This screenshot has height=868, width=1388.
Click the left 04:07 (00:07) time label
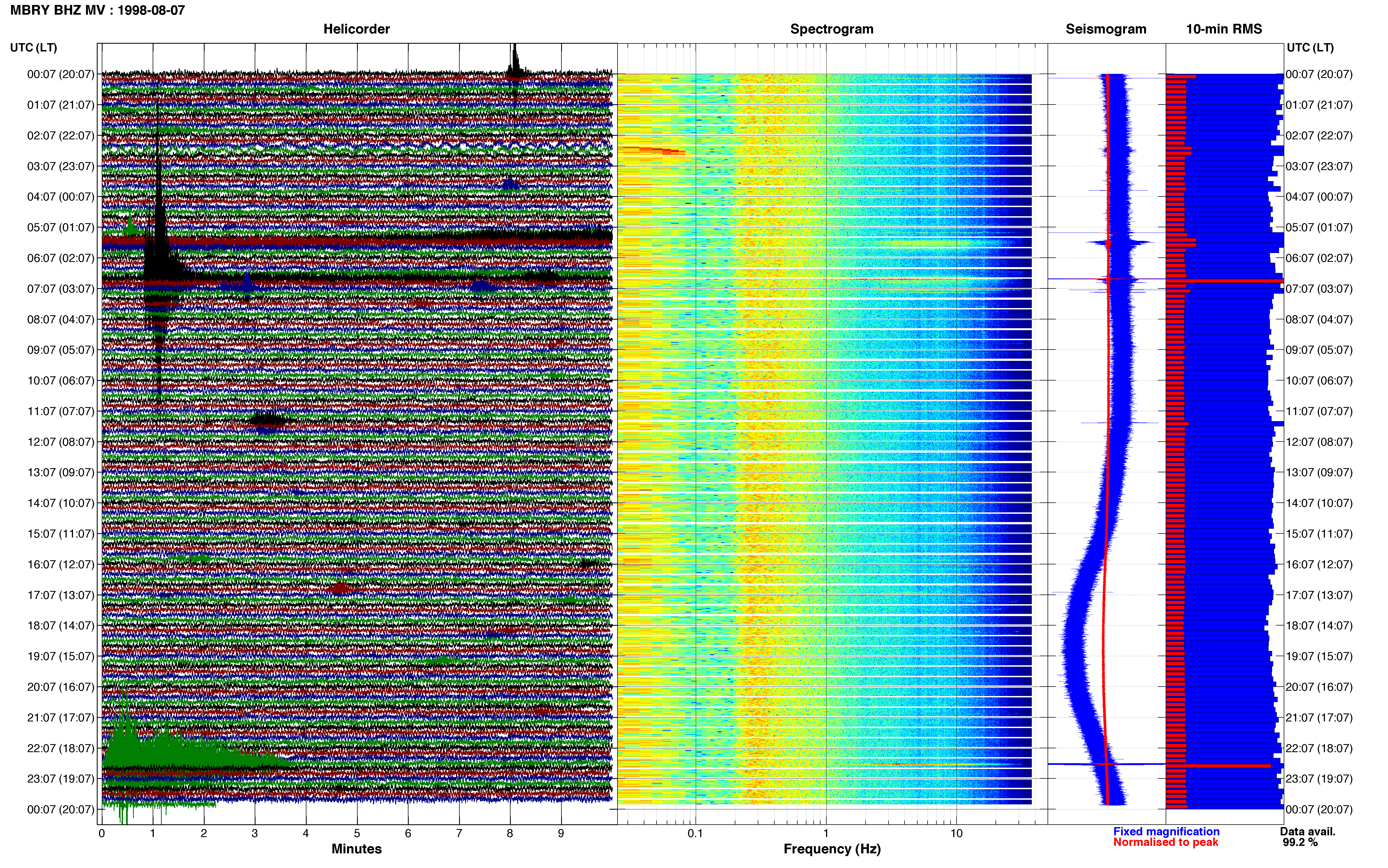click(x=60, y=196)
